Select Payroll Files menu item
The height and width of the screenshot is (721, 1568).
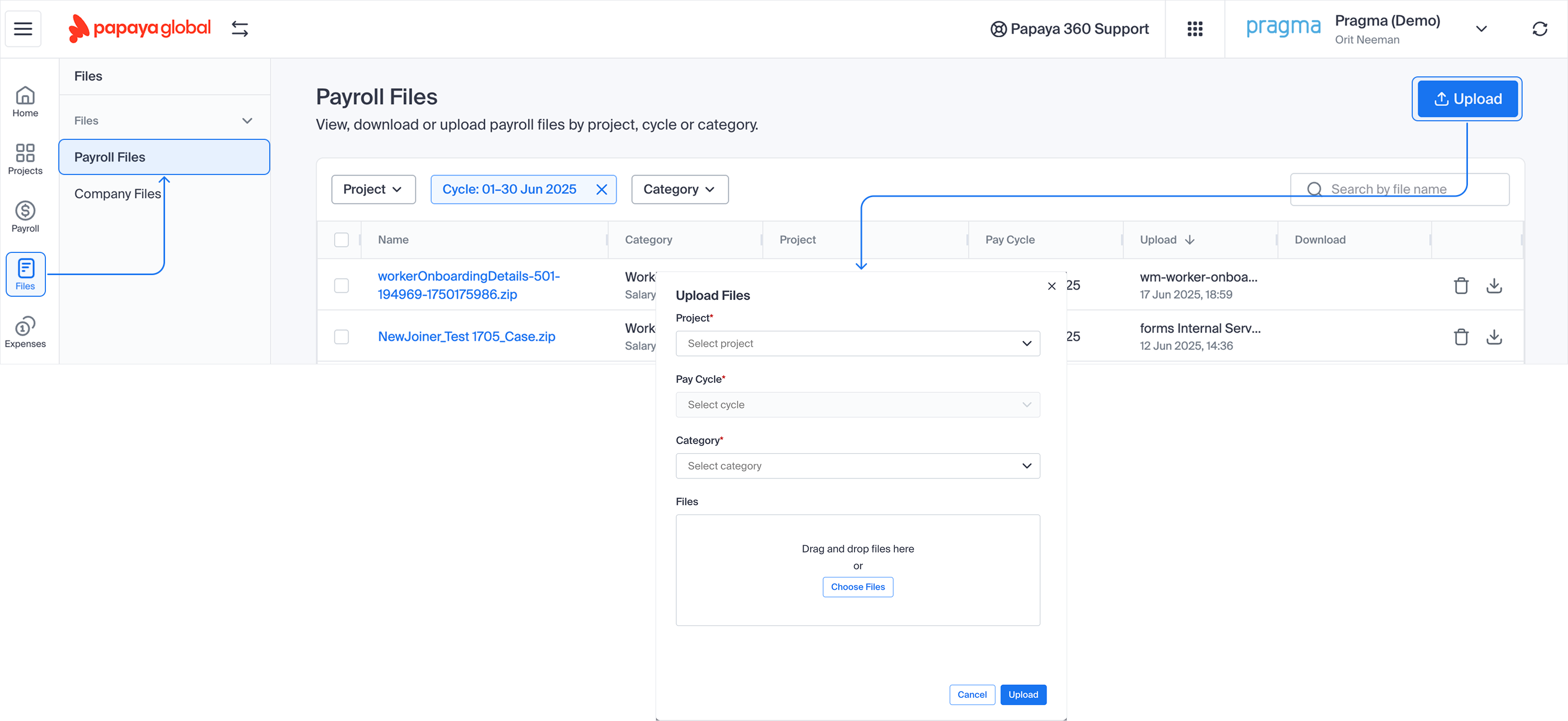164,157
